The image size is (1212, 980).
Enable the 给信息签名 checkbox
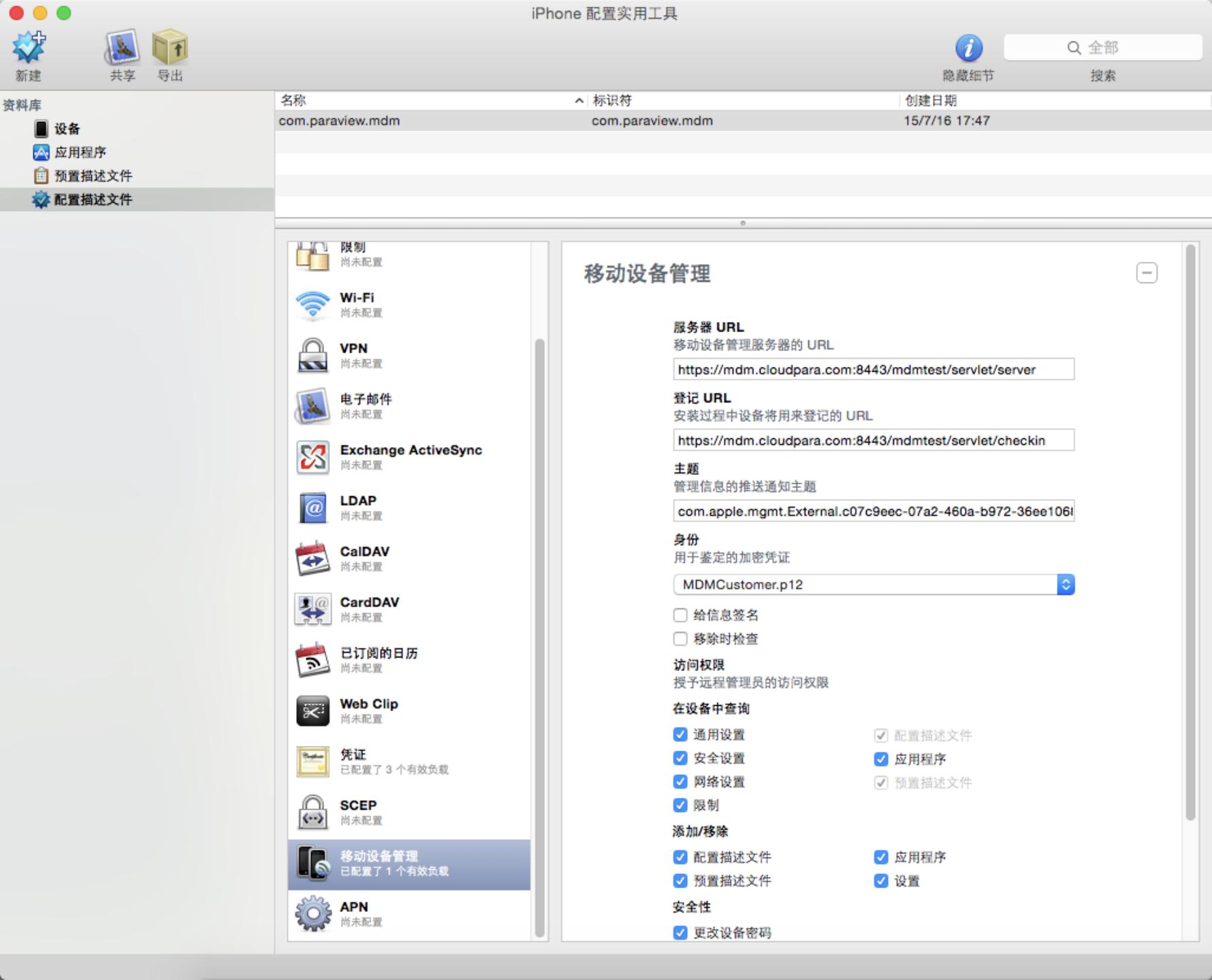[680, 615]
